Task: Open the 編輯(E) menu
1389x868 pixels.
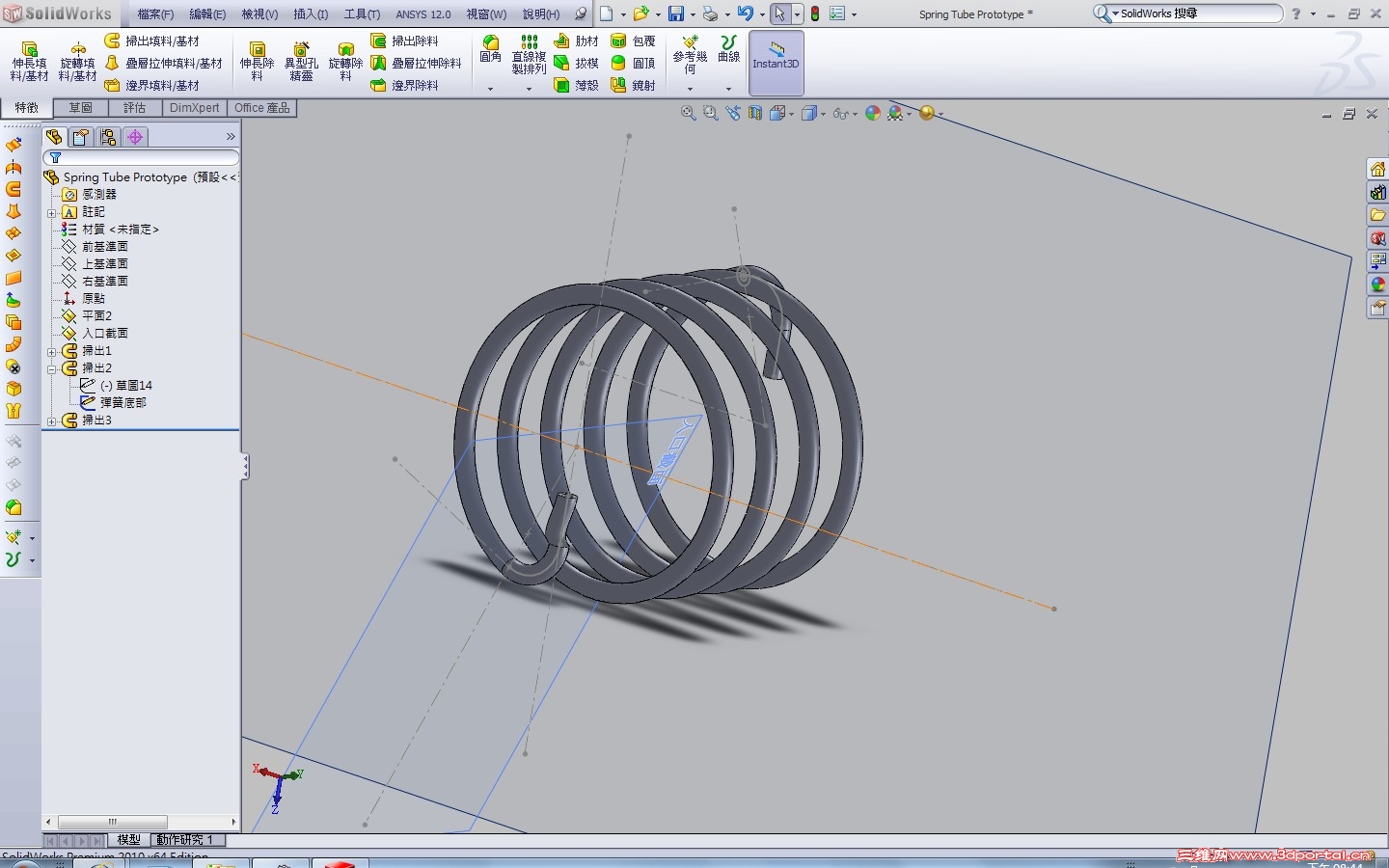Action: [207, 14]
